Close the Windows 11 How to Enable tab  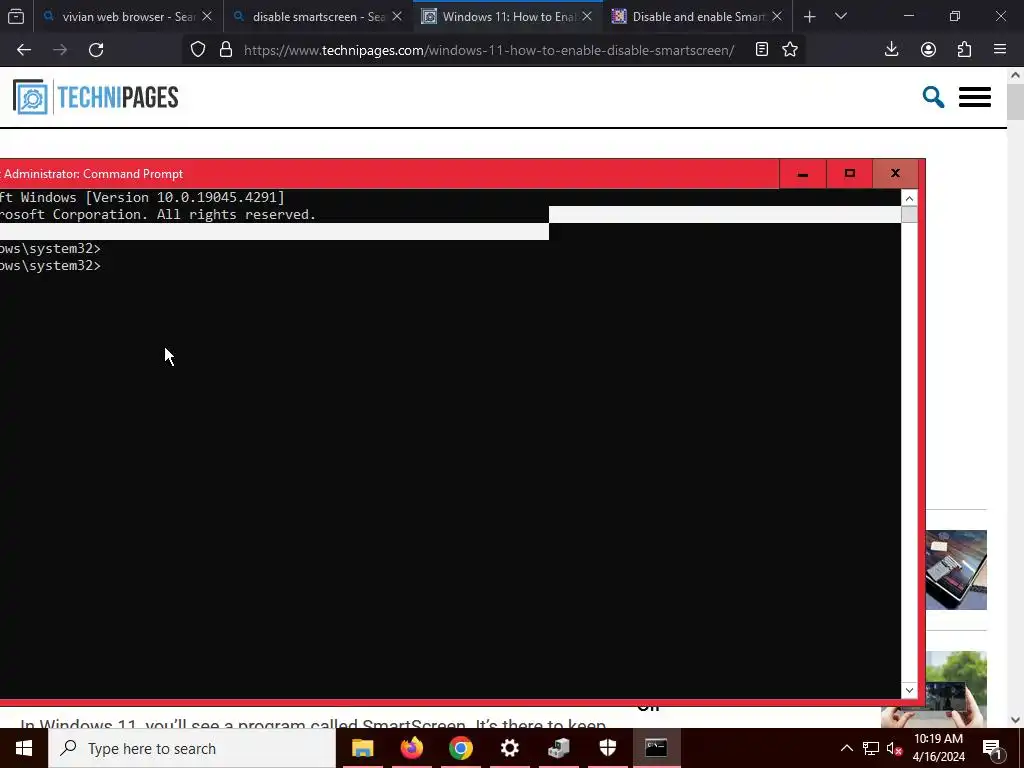(587, 16)
